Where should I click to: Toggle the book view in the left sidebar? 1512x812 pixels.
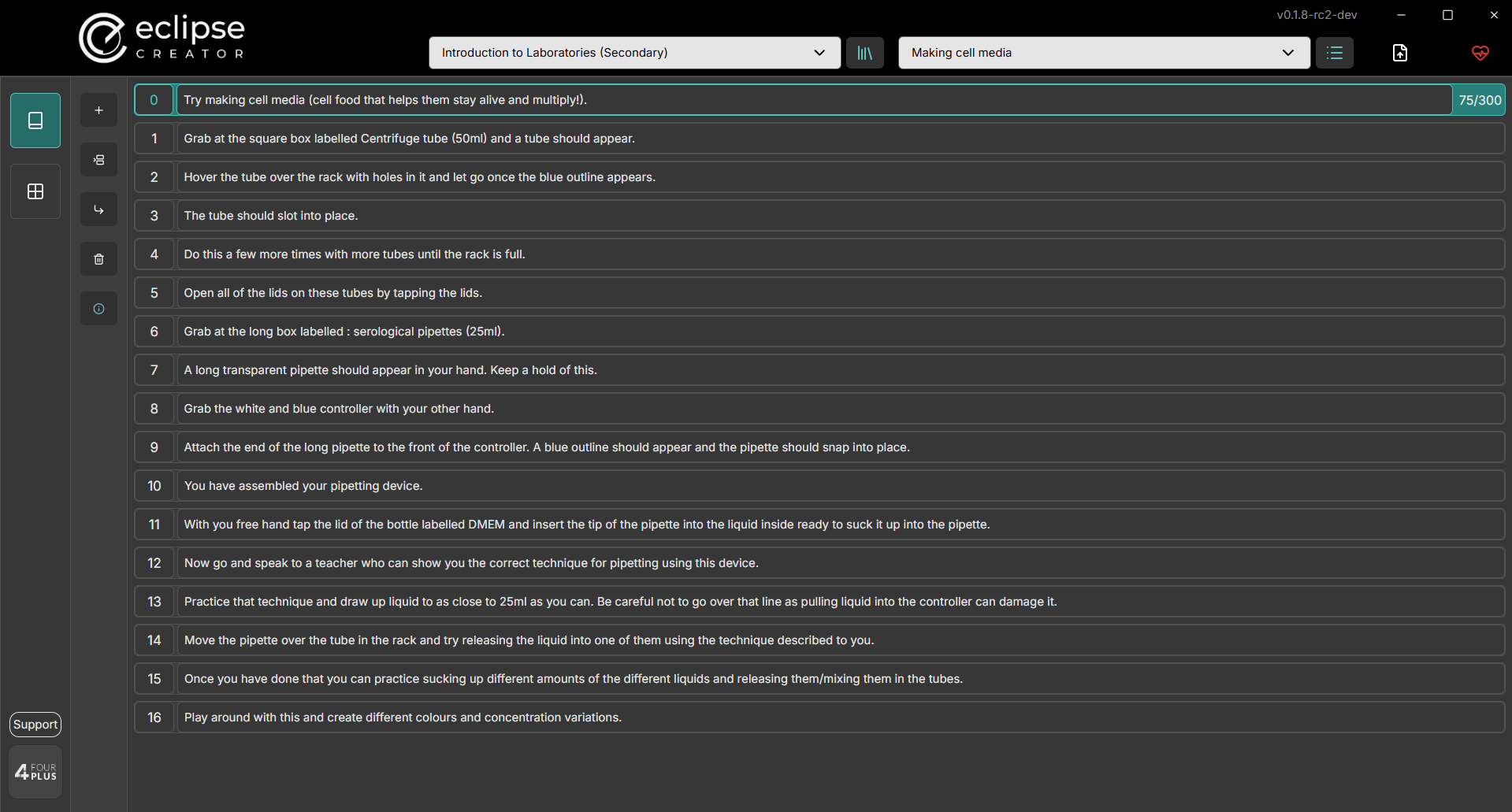[x=35, y=120]
